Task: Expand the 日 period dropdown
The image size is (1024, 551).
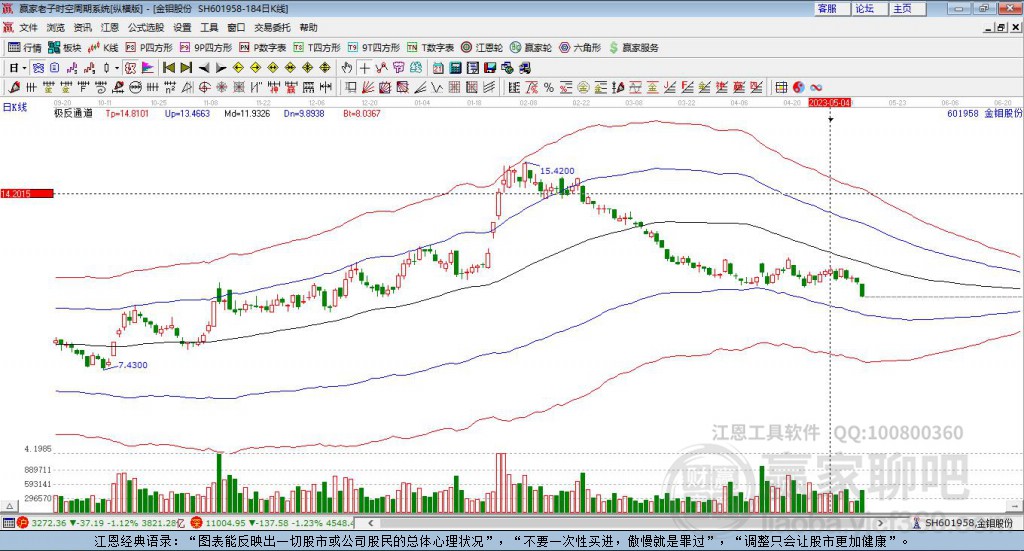Action: point(24,68)
